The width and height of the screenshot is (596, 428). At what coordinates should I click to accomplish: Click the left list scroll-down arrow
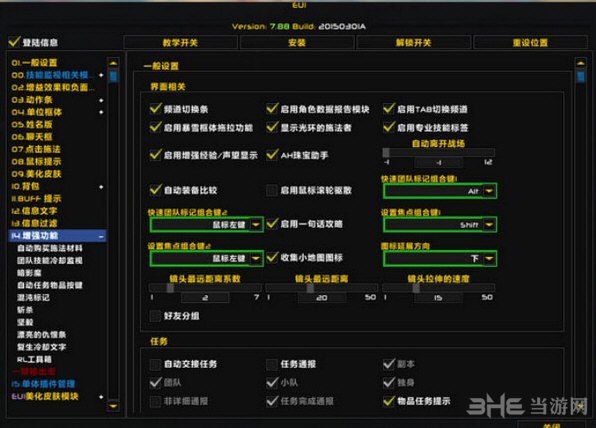113,406
